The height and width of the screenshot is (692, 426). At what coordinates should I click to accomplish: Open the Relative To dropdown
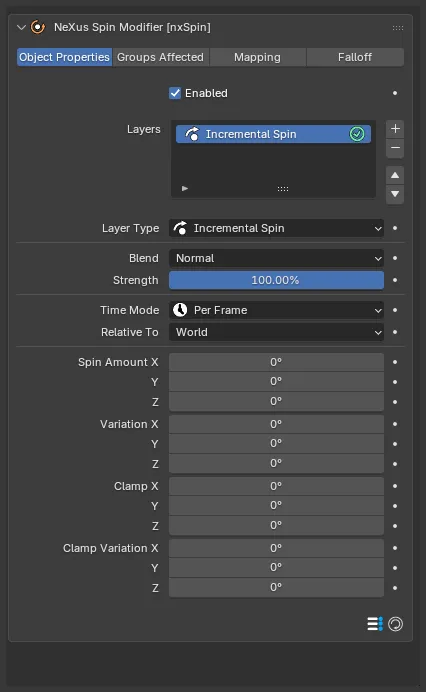pos(276,332)
